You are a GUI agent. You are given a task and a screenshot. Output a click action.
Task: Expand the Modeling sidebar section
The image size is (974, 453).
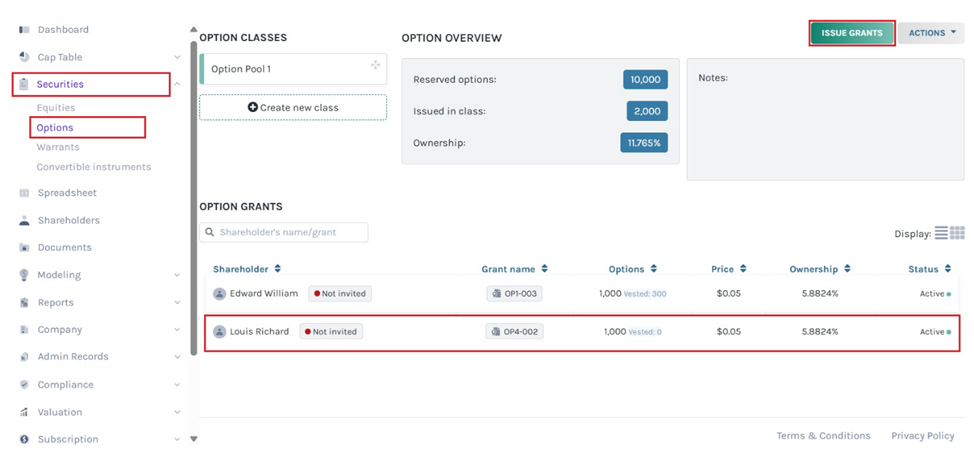(177, 275)
